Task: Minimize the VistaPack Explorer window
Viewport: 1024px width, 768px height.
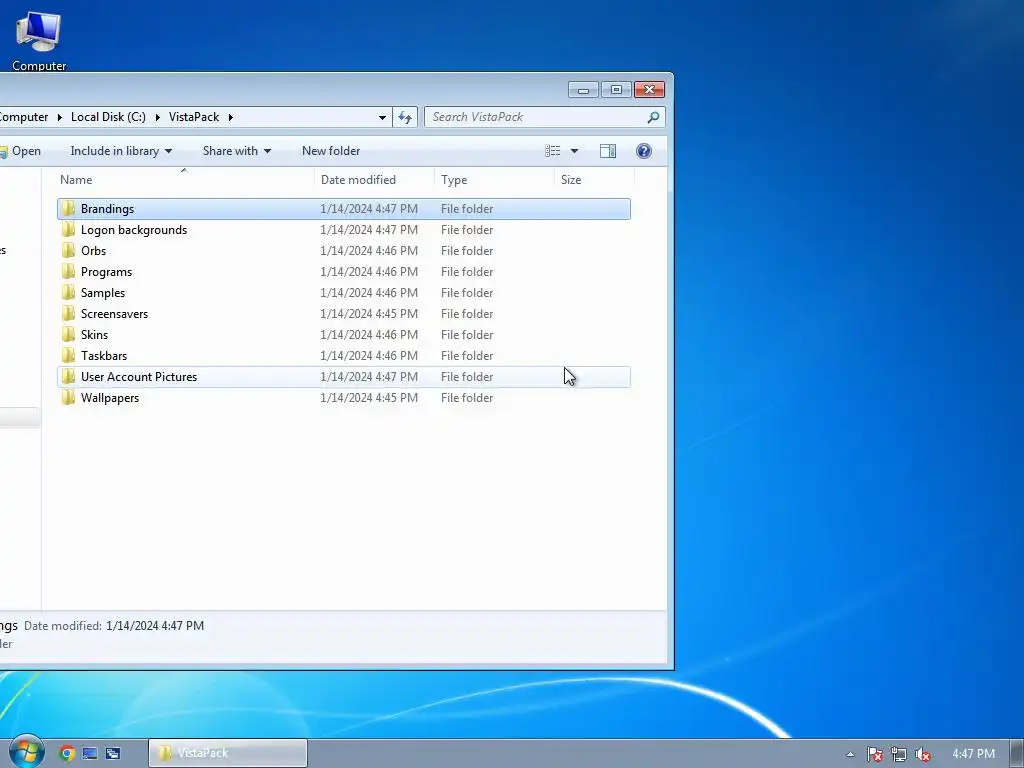Action: pyautogui.click(x=583, y=89)
